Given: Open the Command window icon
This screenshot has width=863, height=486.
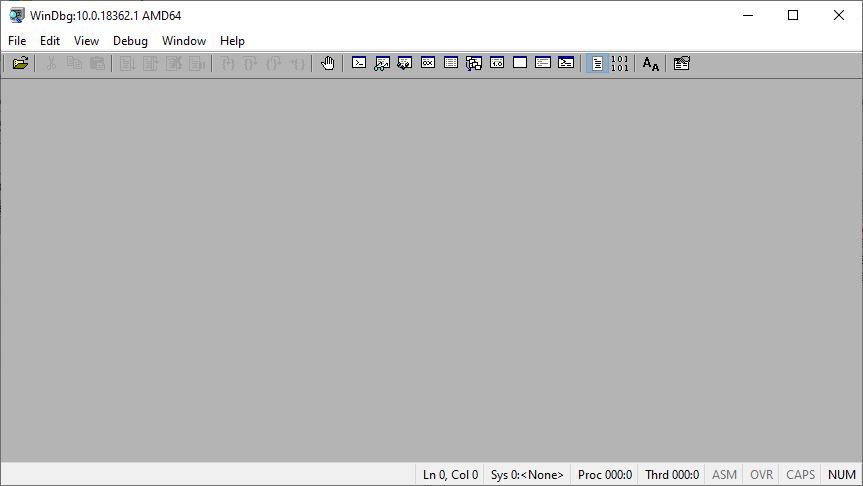Looking at the screenshot, I should pyautogui.click(x=359, y=63).
